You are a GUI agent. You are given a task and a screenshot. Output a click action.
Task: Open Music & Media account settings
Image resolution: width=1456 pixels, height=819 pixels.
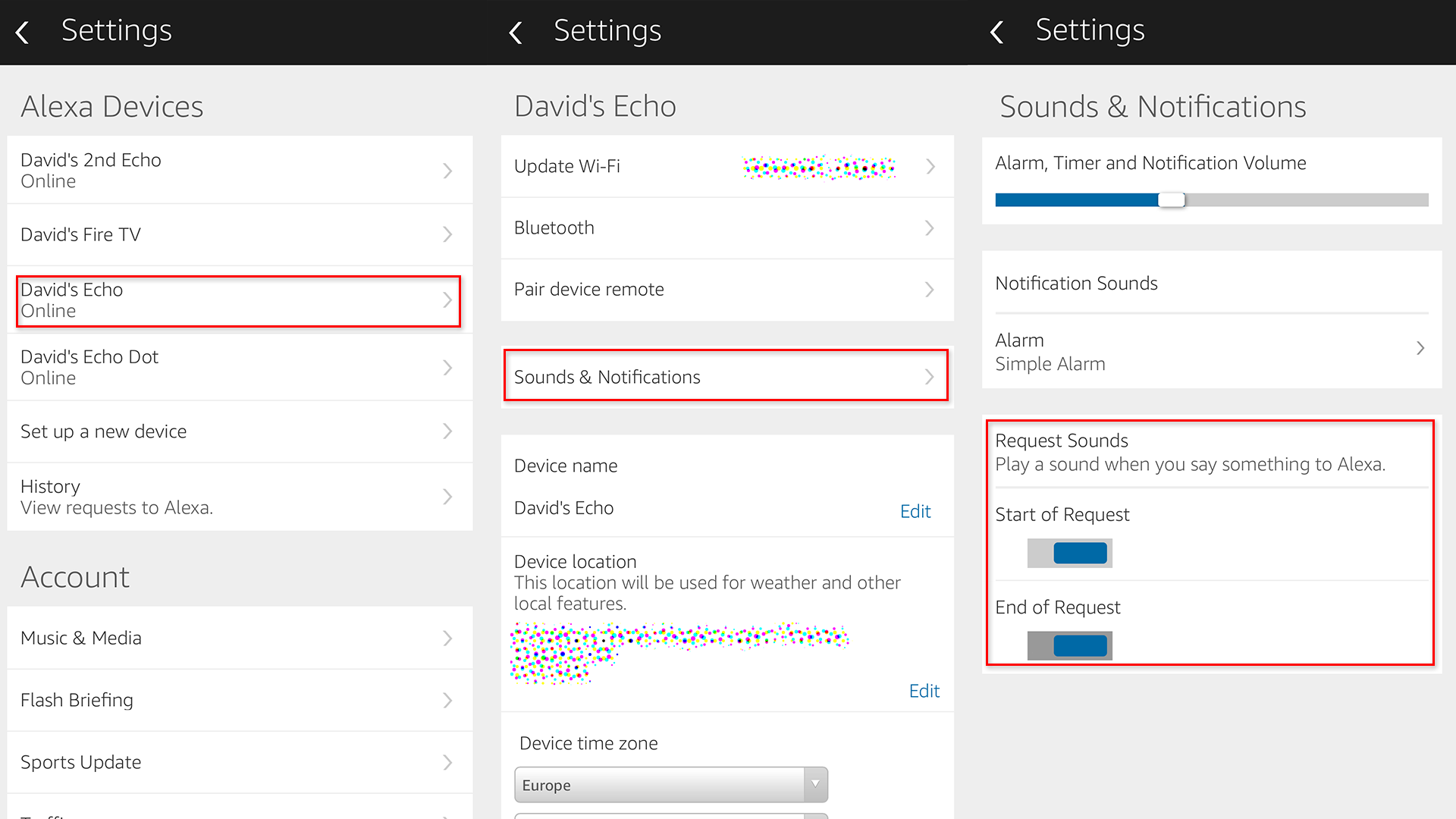(240, 638)
